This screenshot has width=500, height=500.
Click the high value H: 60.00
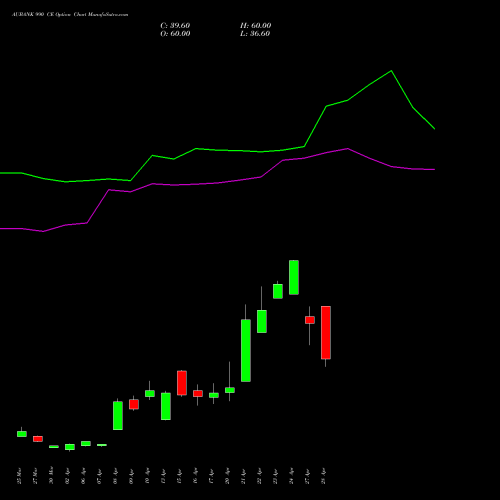(x=256, y=26)
